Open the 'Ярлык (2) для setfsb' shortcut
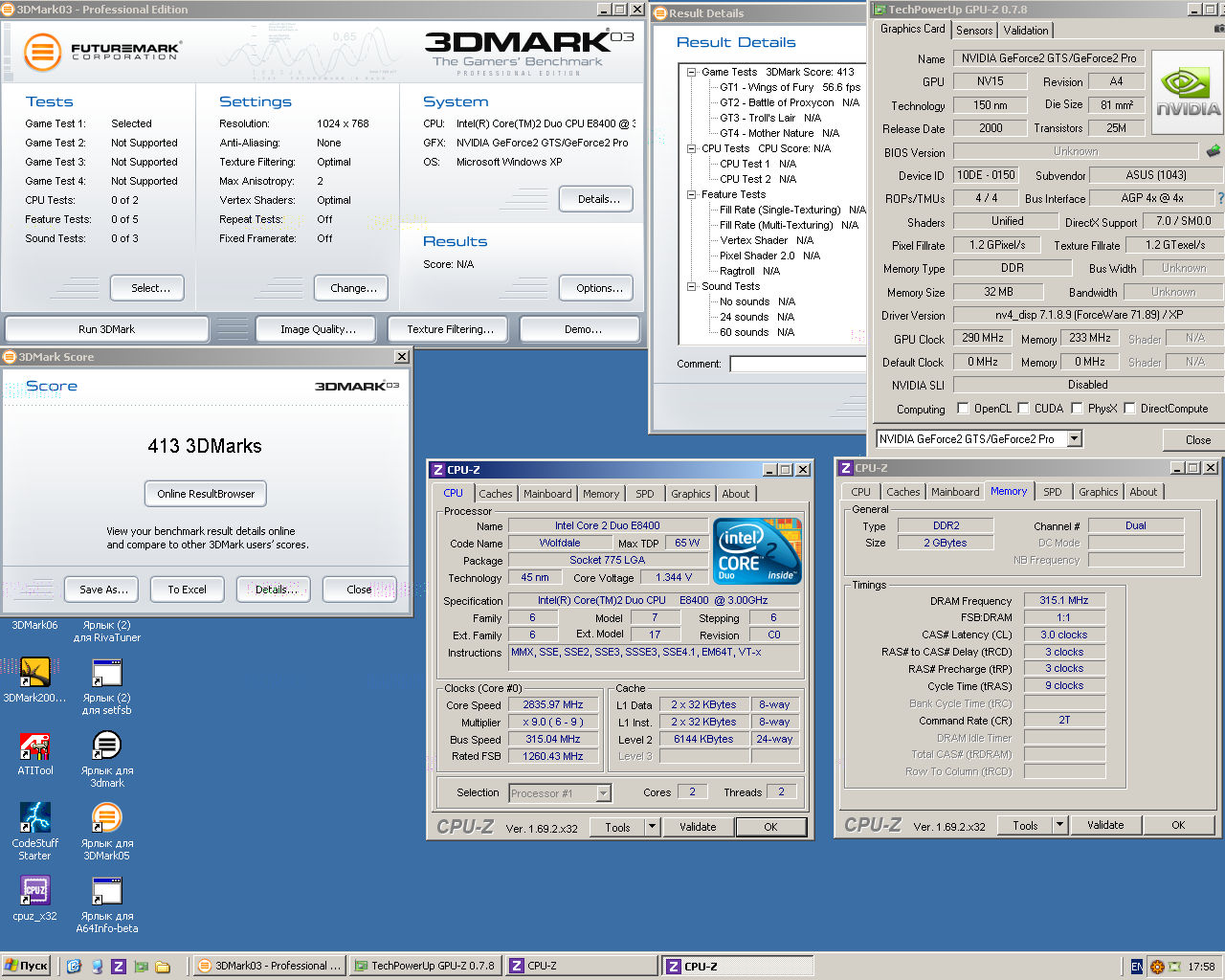This screenshot has width=1225, height=980. pos(106,687)
